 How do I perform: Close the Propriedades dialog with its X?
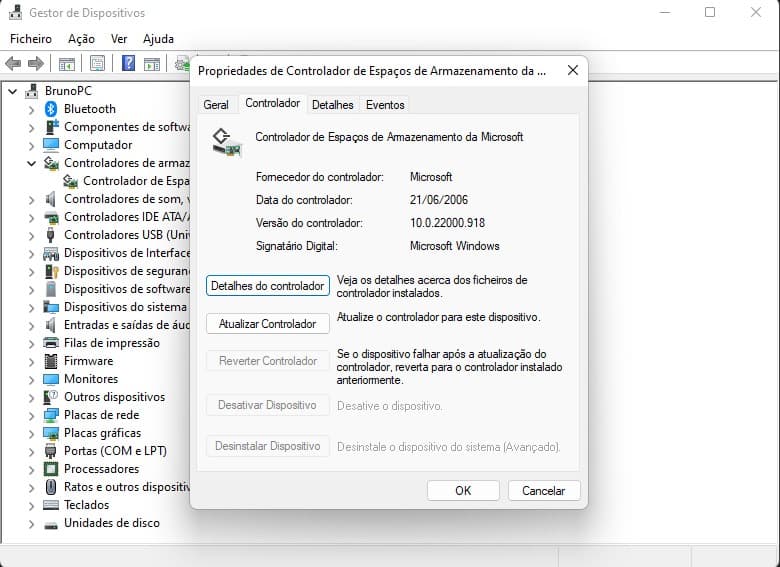coord(573,70)
